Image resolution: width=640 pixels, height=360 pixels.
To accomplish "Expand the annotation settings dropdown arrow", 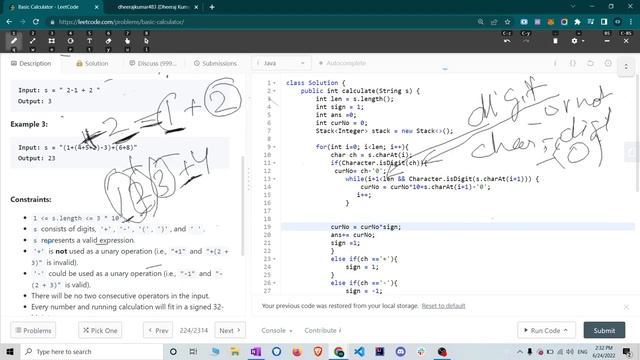I will [x=583, y=41].
